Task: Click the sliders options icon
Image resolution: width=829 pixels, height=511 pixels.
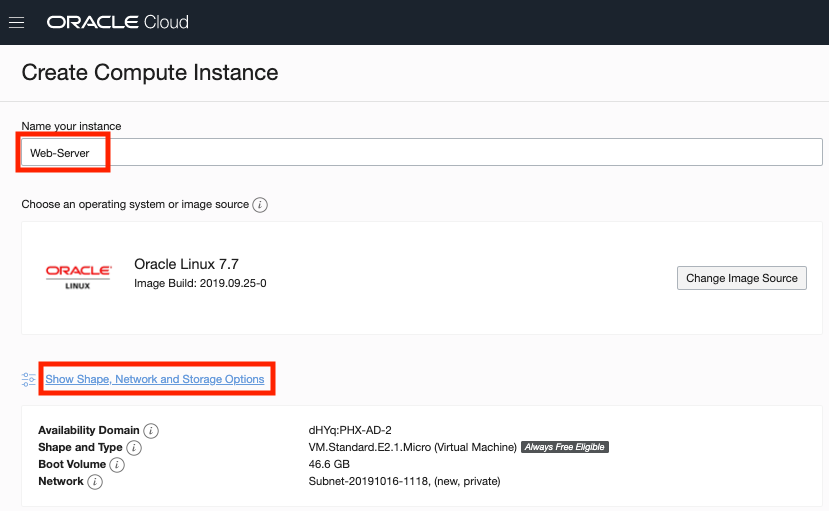Action: click(29, 379)
